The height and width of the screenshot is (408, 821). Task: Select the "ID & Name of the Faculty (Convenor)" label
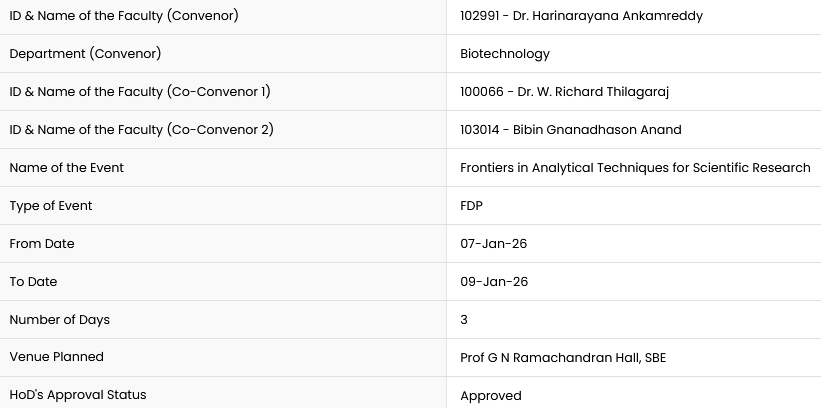tap(124, 16)
